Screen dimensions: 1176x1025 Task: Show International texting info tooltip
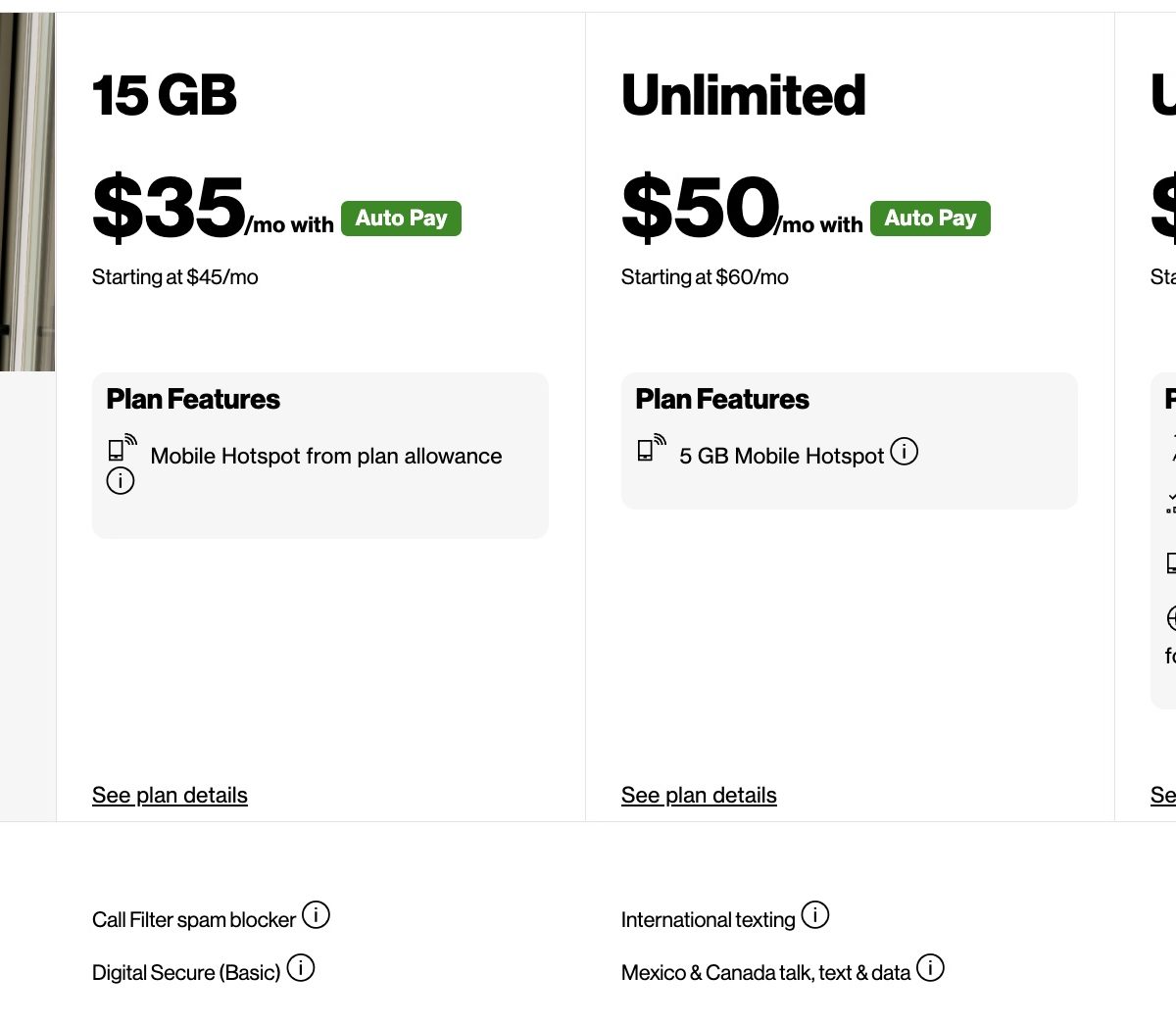(815, 915)
